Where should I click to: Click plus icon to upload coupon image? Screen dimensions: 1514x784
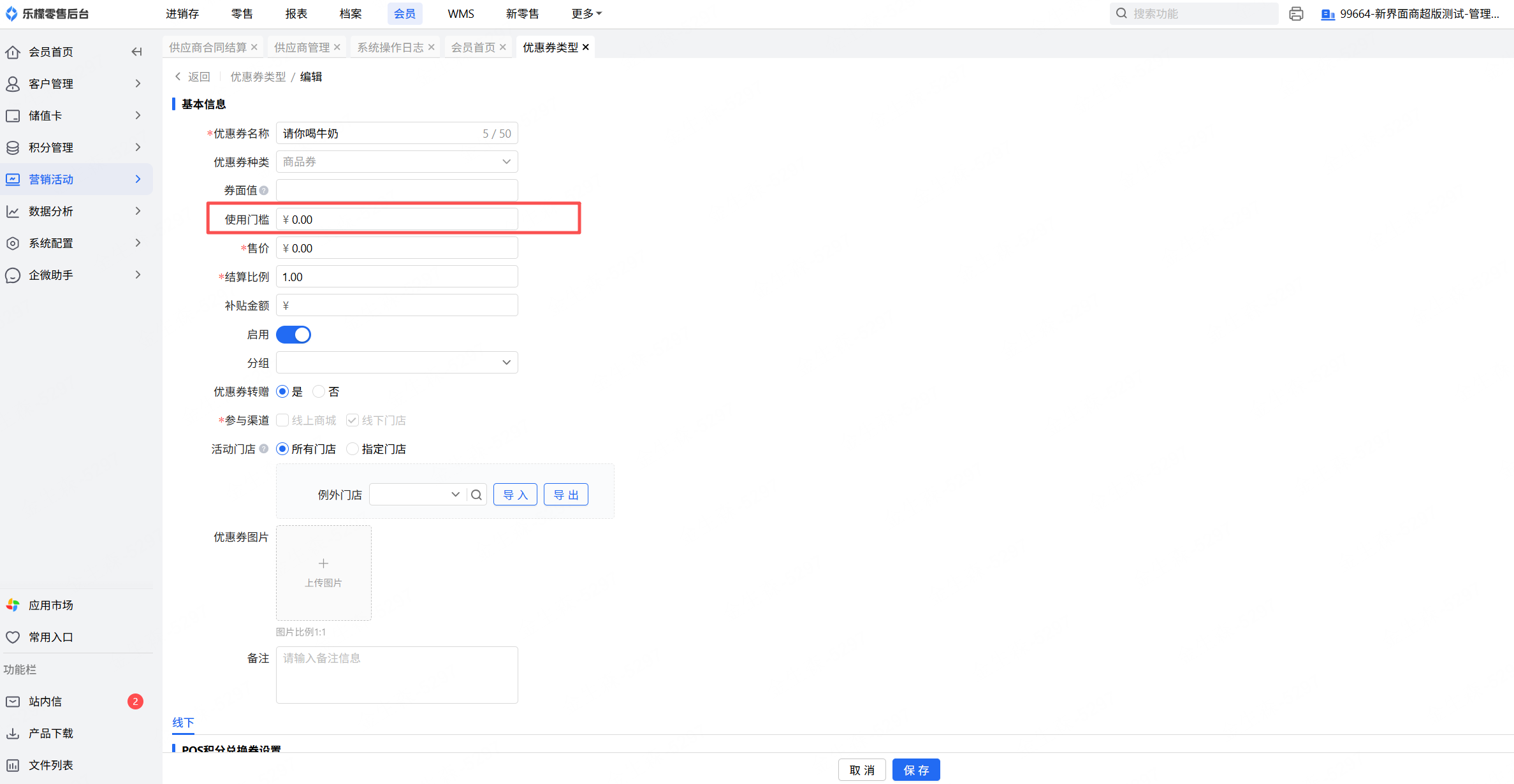(x=323, y=563)
